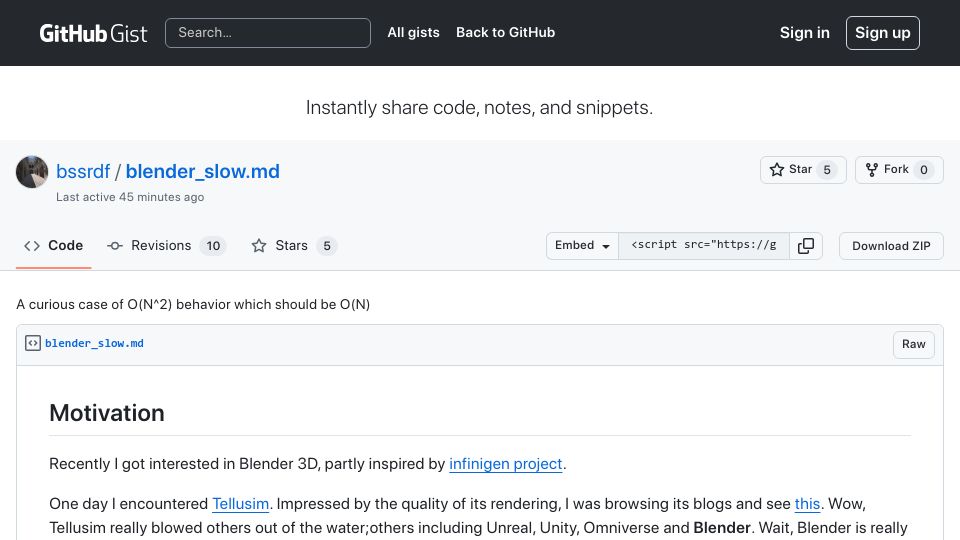
Task: Open the bssrdf user profile link
Action: 83,171
